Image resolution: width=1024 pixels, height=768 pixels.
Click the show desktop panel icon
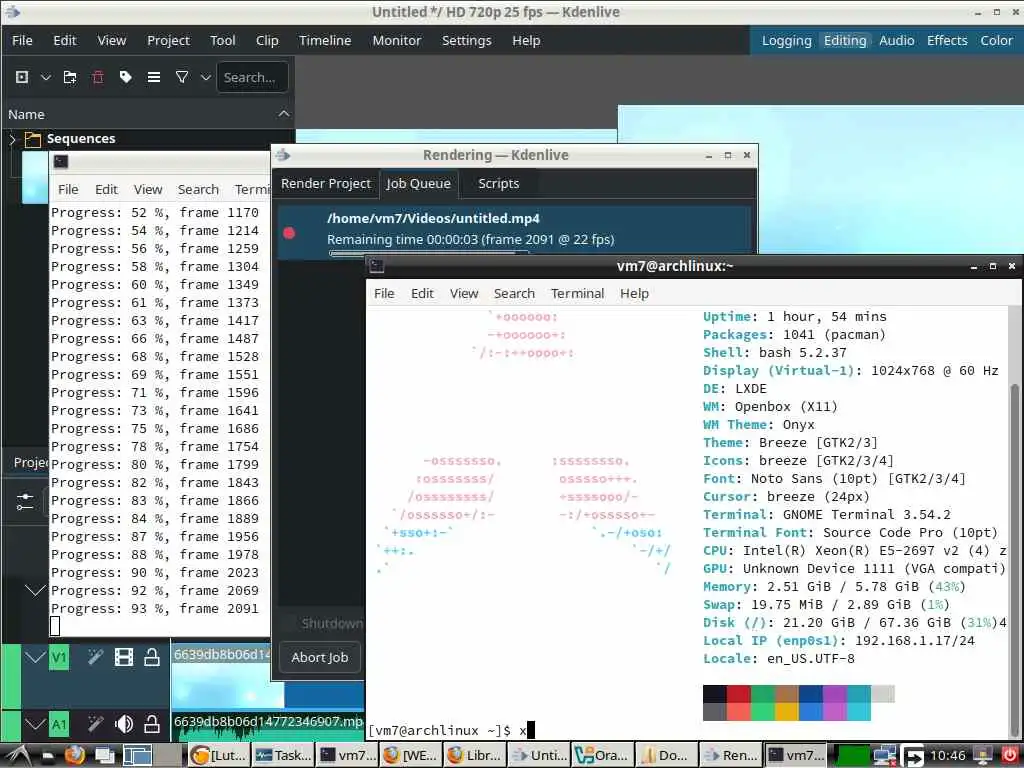coord(104,756)
